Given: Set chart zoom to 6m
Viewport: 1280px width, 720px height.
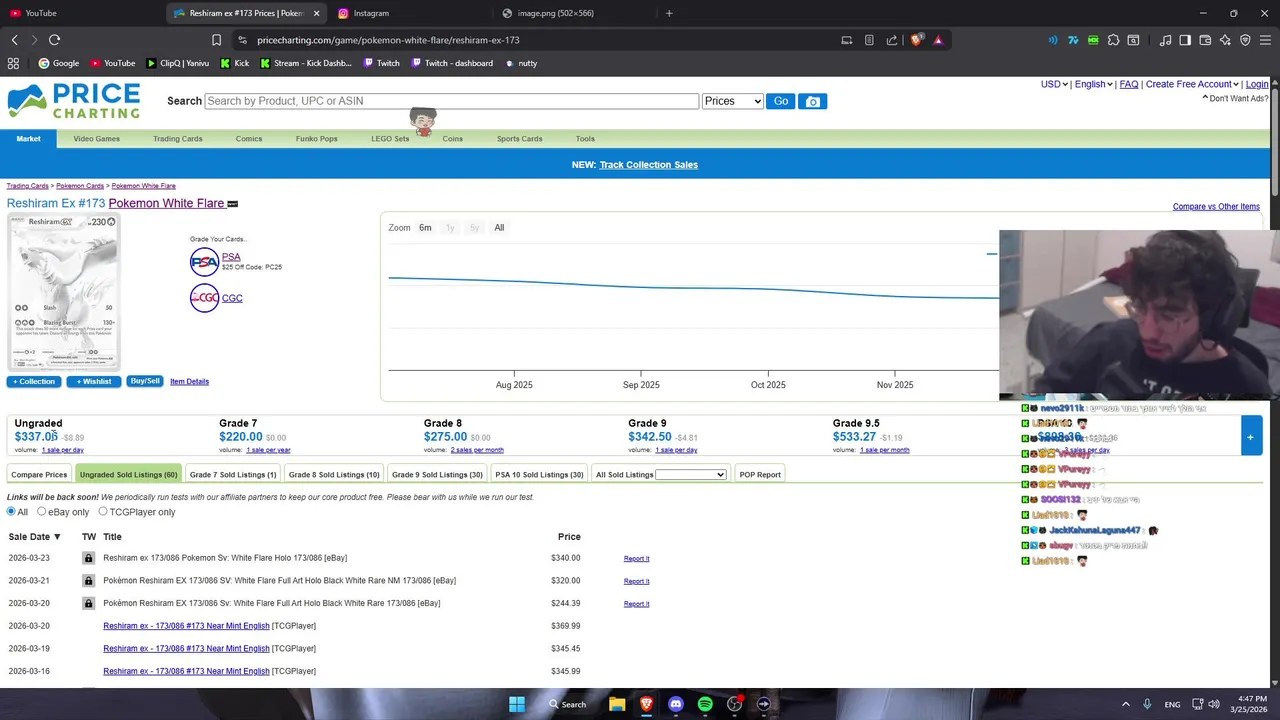Looking at the screenshot, I should coord(425,228).
